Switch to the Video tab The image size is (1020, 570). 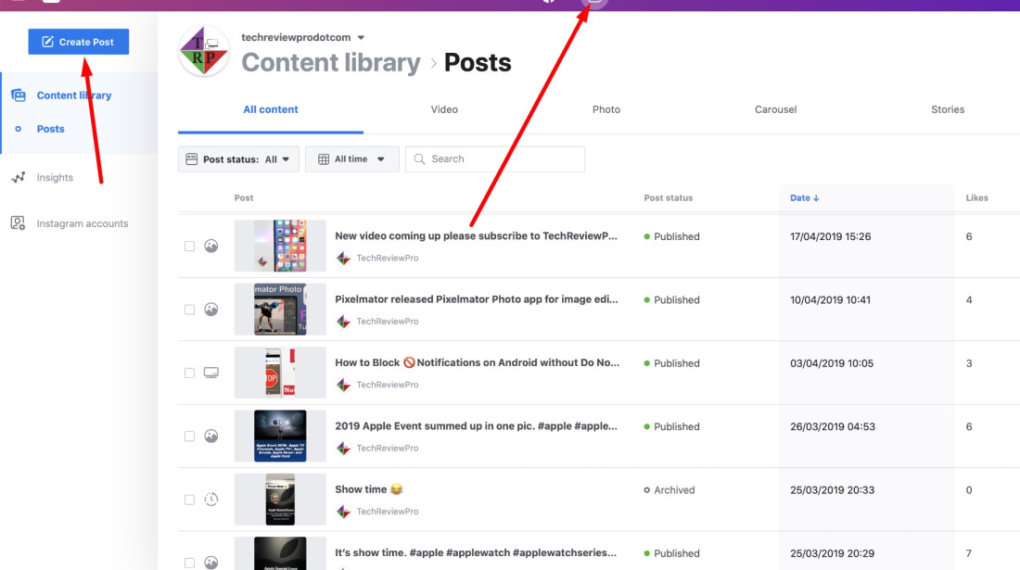pos(444,110)
